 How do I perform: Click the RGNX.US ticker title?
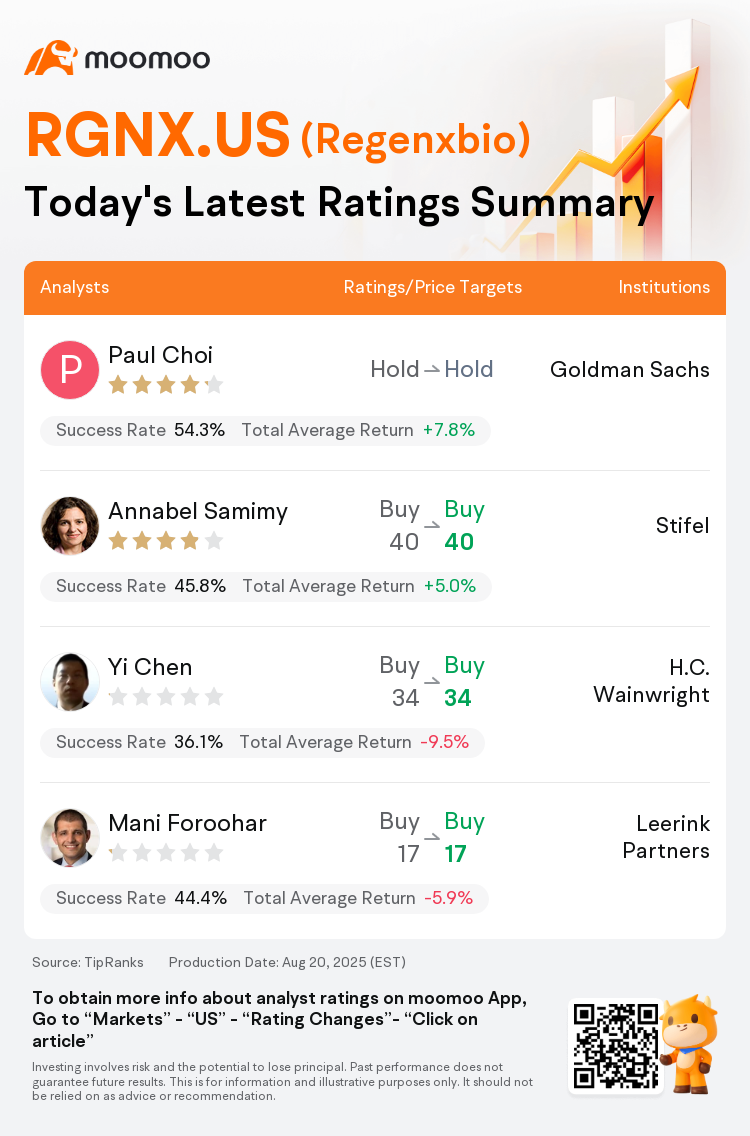point(158,135)
